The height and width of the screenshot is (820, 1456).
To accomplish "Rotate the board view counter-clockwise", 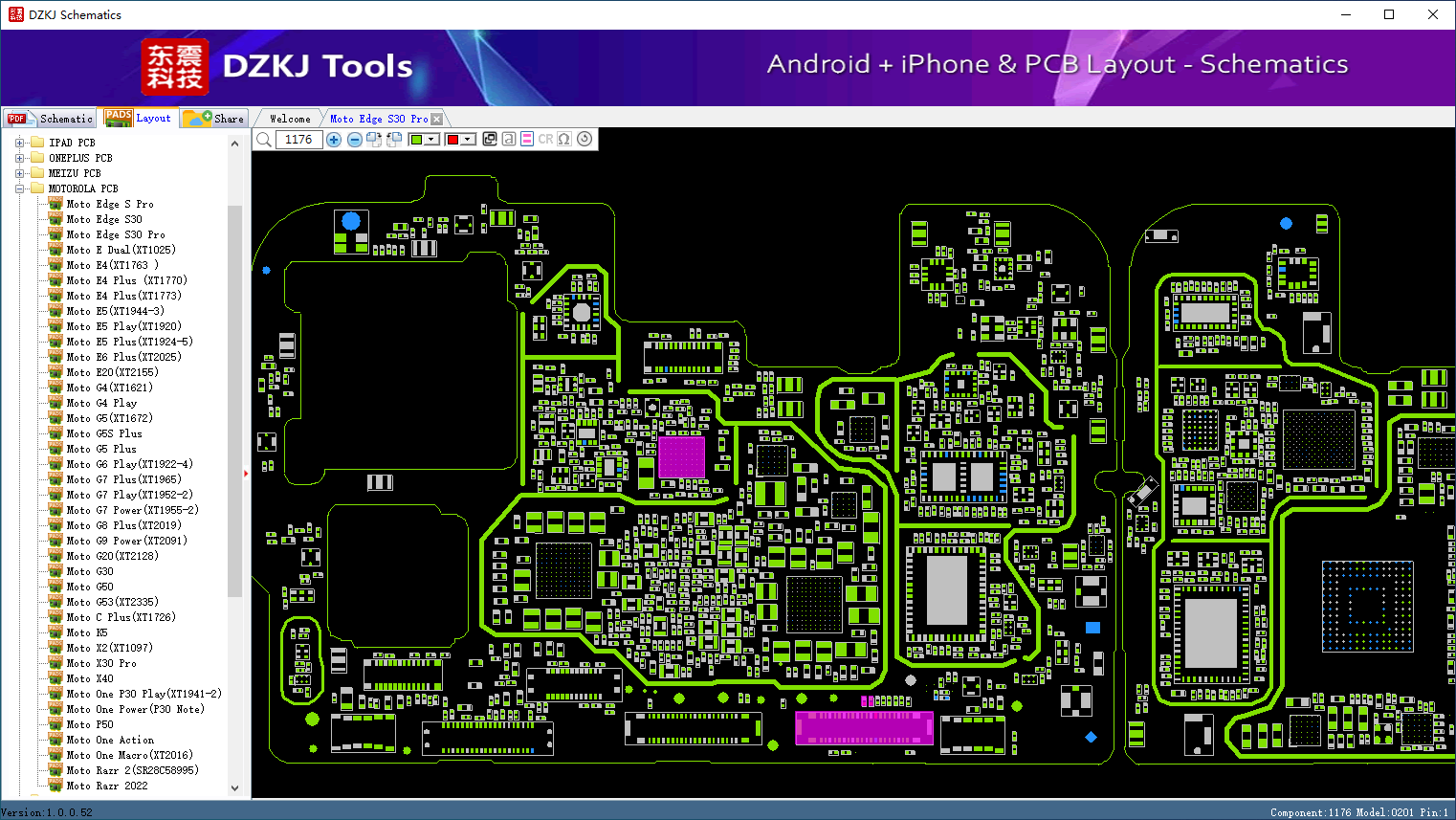I will click(394, 140).
